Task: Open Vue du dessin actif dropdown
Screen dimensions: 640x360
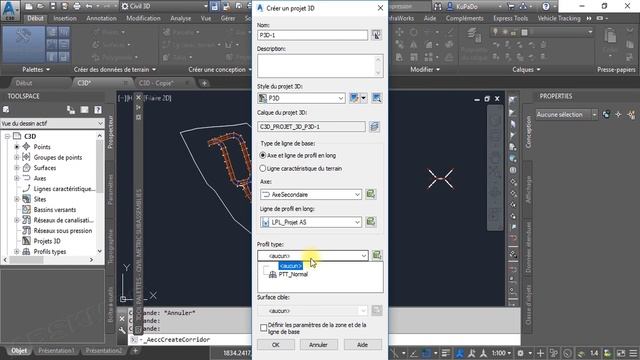Action: pyautogui.click(x=52, y=123)
